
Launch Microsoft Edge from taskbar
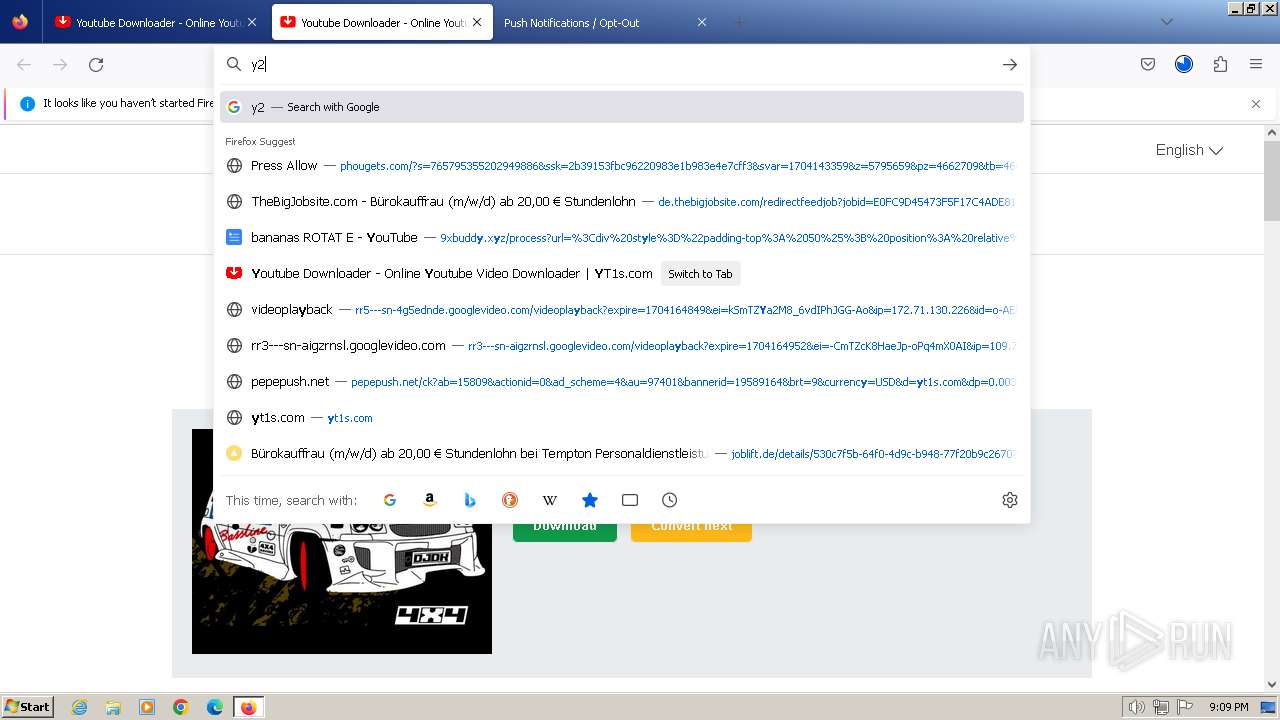215,707
